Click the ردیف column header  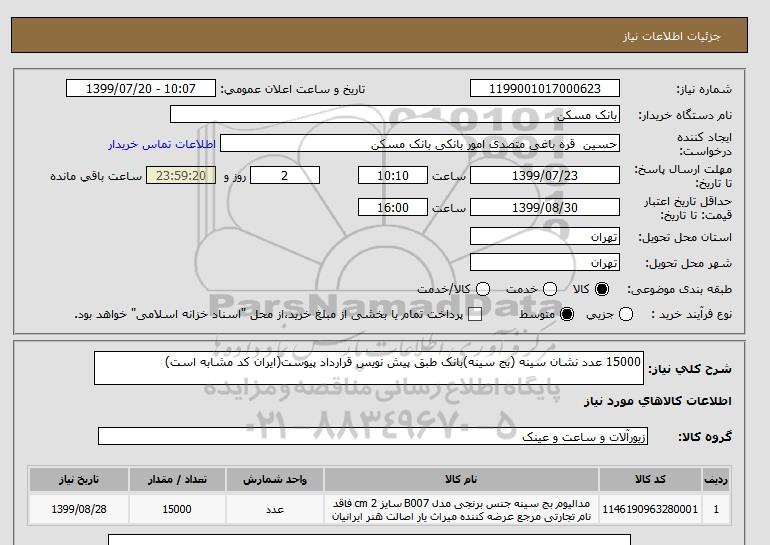pos(716,480)
